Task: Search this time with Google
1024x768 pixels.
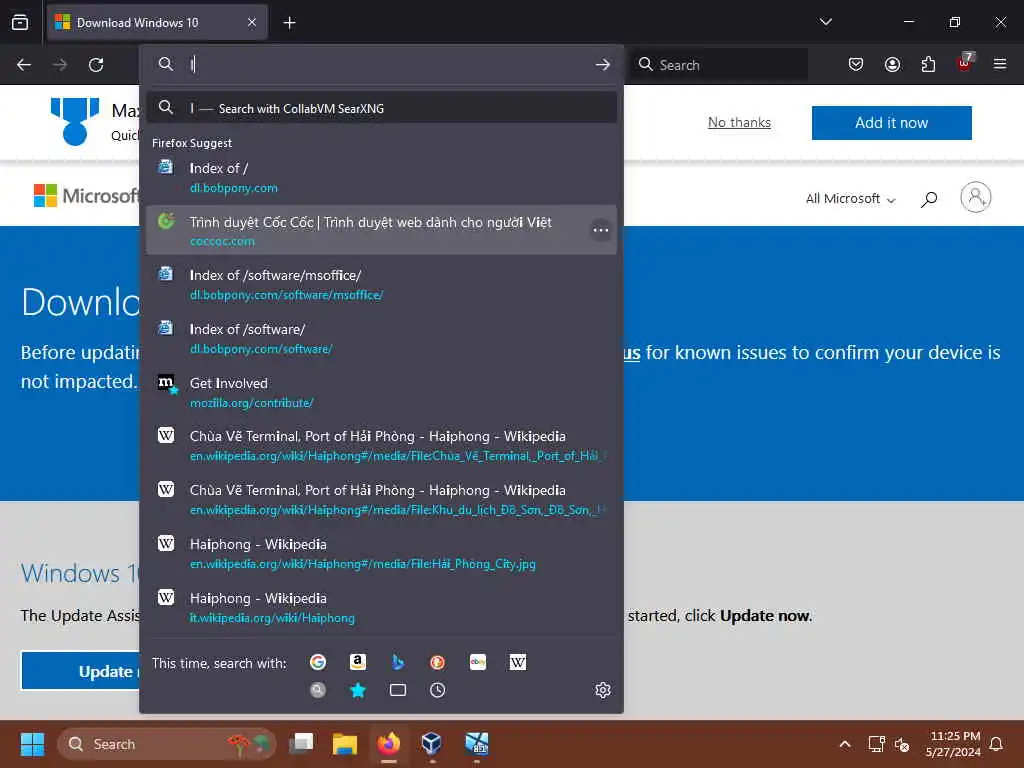Action: click(x=318, y=662)
